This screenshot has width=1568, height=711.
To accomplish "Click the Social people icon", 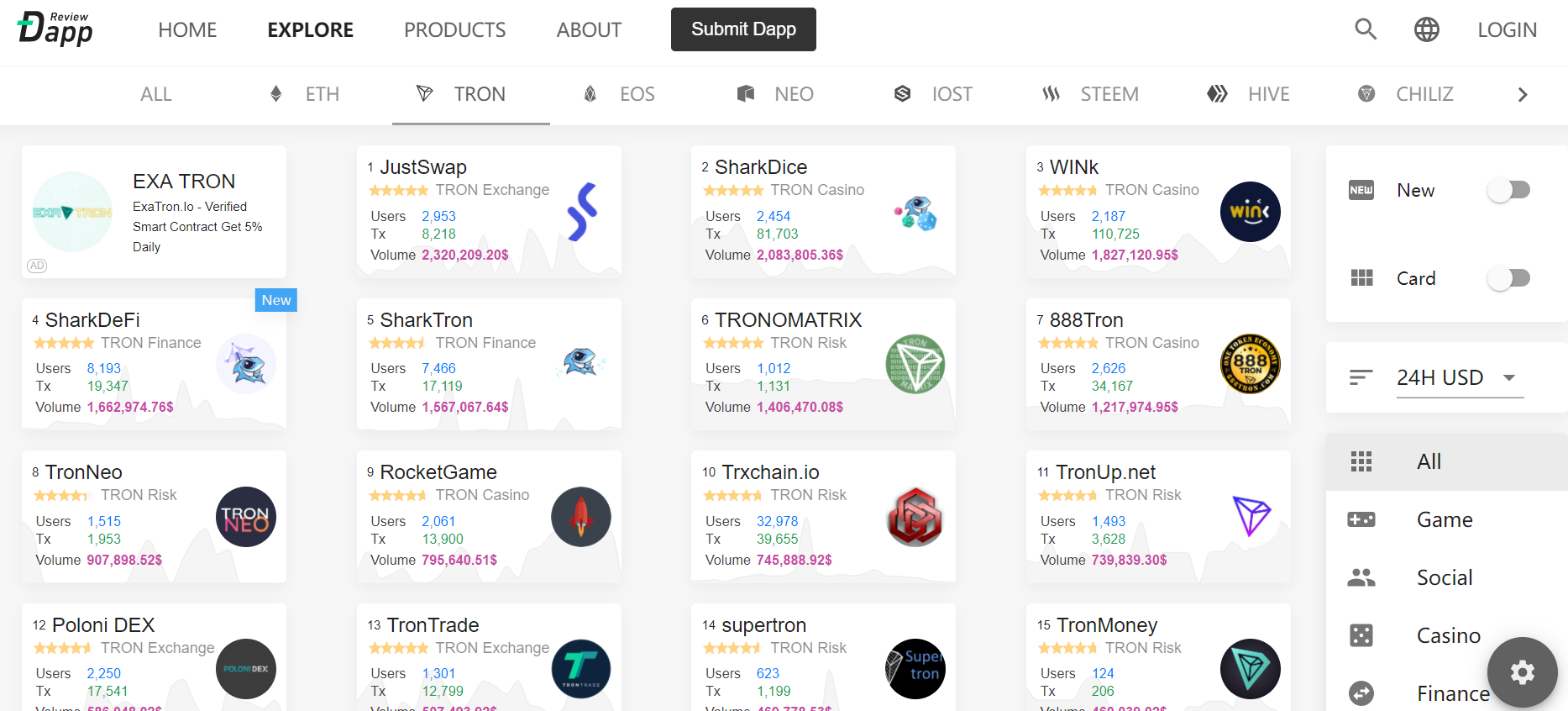I will (x=1361, y=577).
